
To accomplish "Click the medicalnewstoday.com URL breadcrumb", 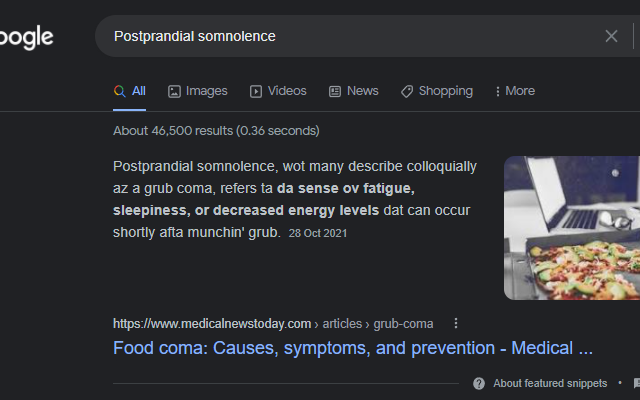I will 212,323.
